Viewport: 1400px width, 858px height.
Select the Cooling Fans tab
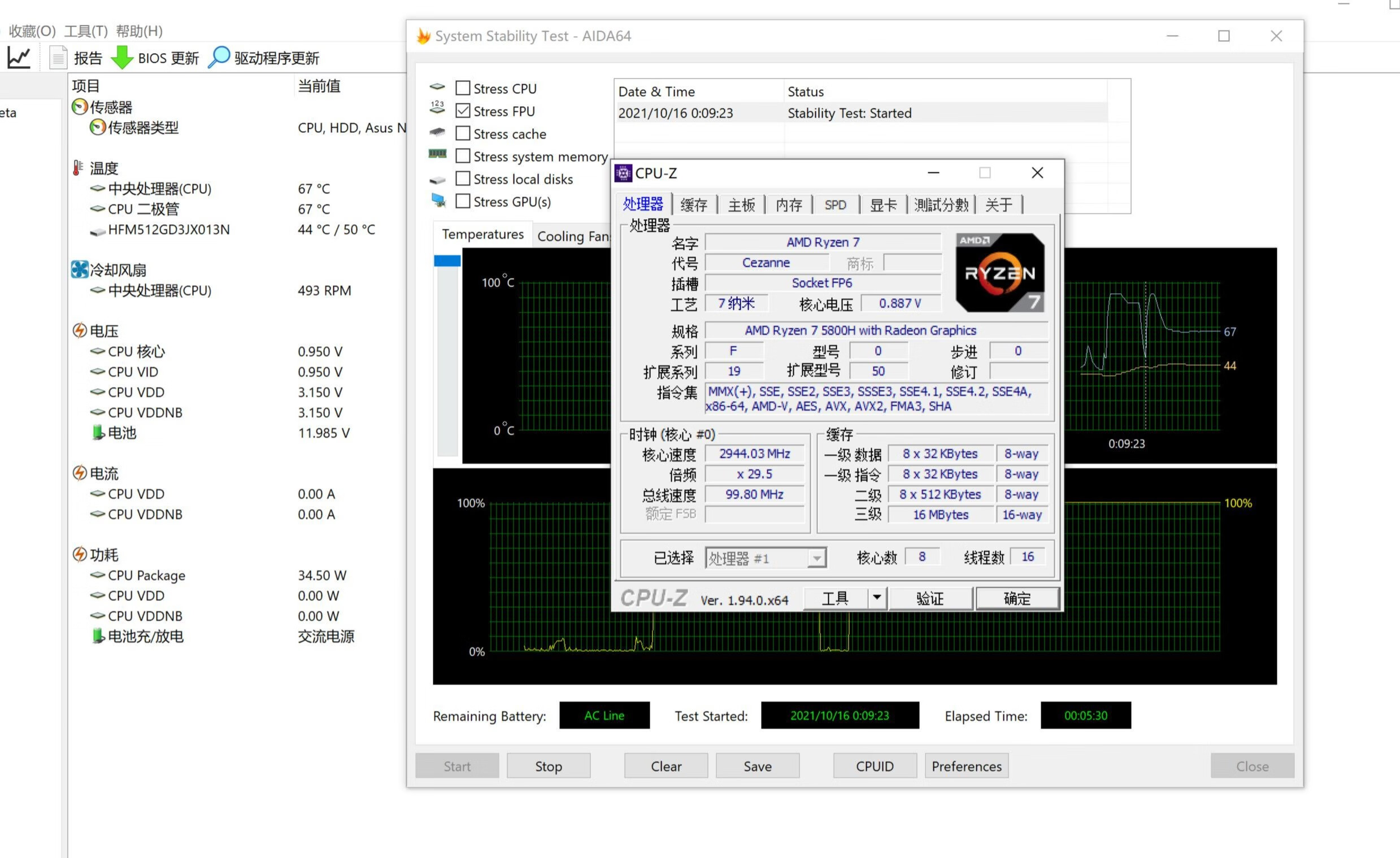(x=573, y=236)
